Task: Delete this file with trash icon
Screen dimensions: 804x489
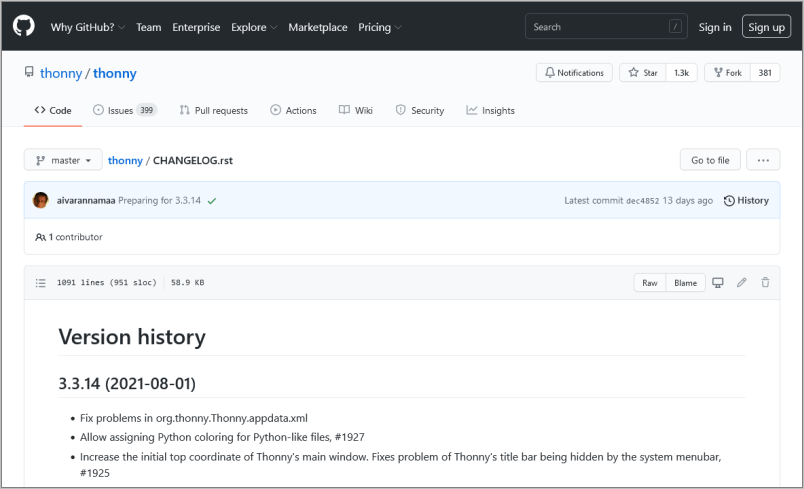Action: tap(765, 282)
